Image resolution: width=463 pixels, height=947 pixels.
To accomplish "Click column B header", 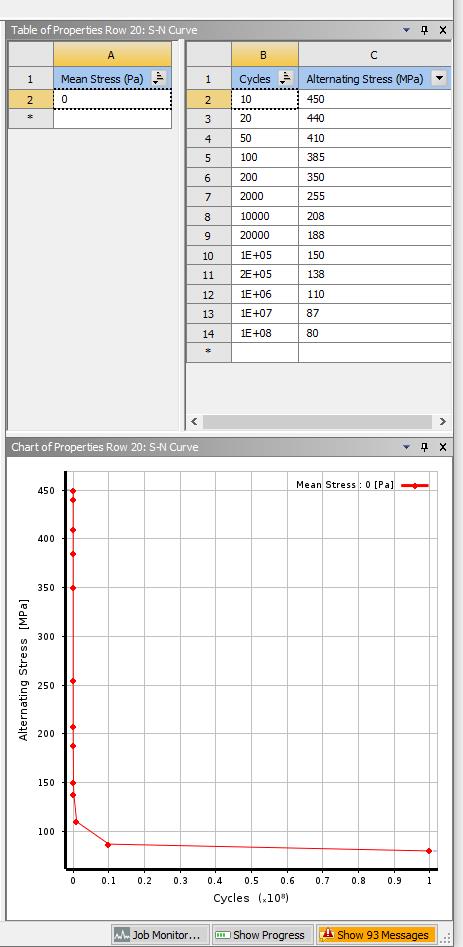I will pos(265,55).
